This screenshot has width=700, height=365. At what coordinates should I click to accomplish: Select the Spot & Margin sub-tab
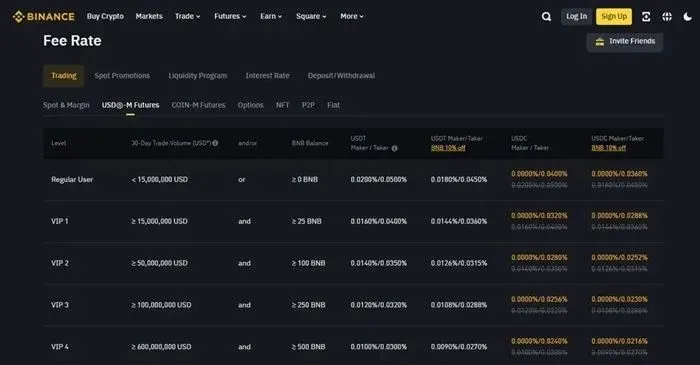click(66, 105)
